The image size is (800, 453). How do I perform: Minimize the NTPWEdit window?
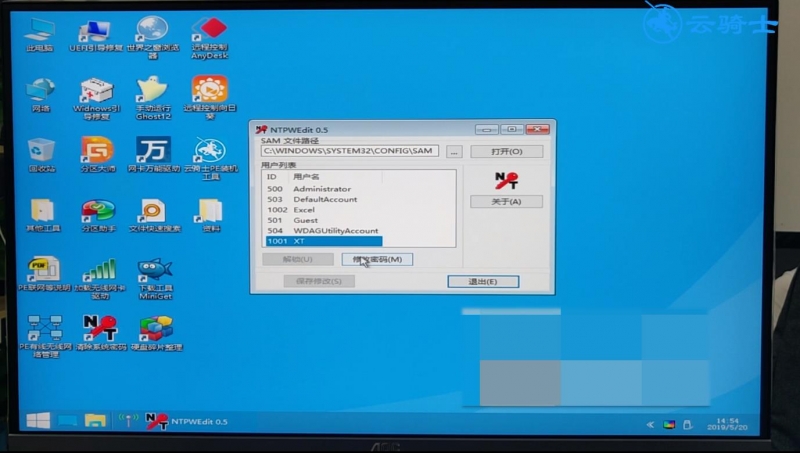[x=486, y=130]
